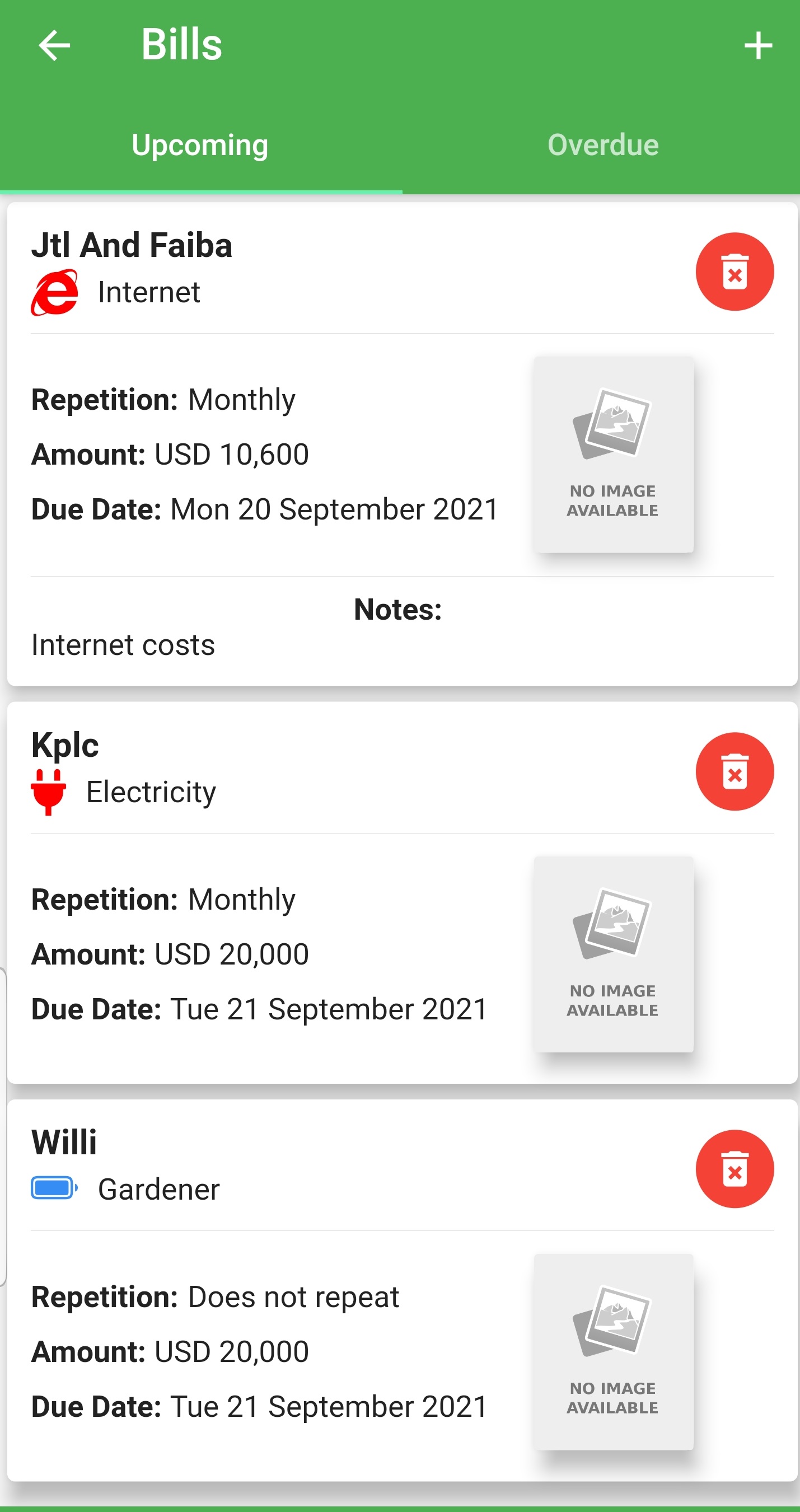Tap the blue Gardener category icon

(x=54, y=1188)
